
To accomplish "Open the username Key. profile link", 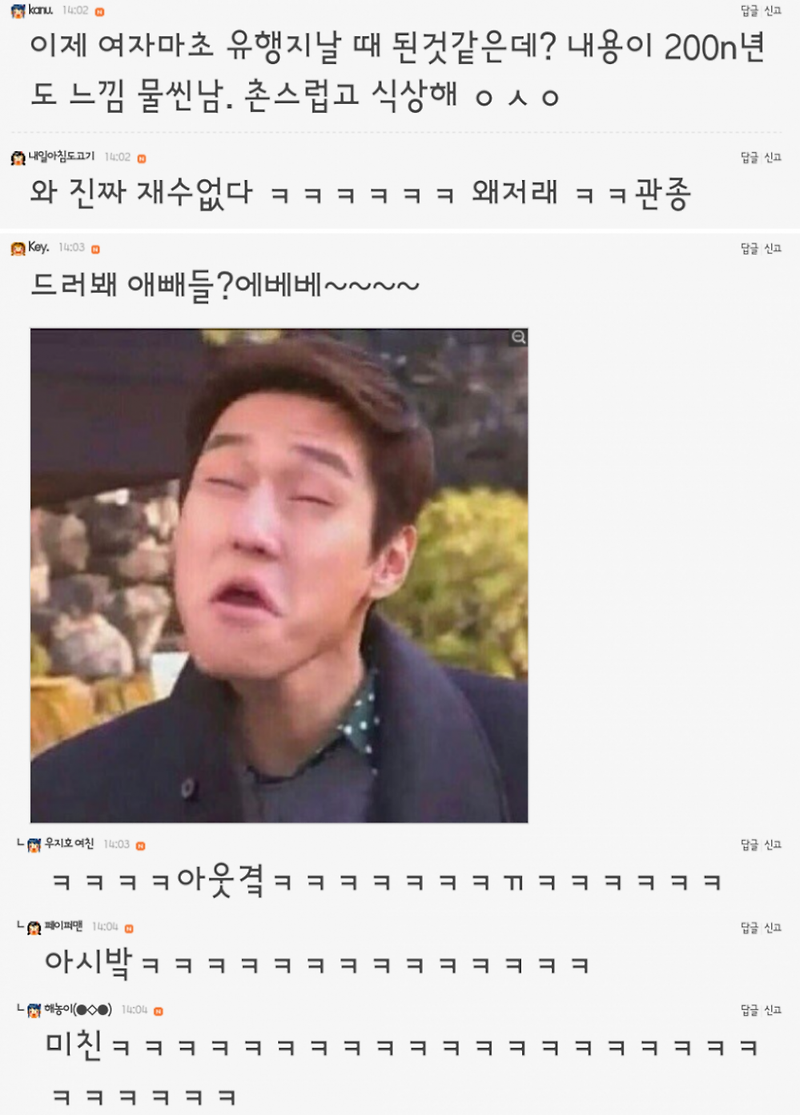I will point(38,247).
